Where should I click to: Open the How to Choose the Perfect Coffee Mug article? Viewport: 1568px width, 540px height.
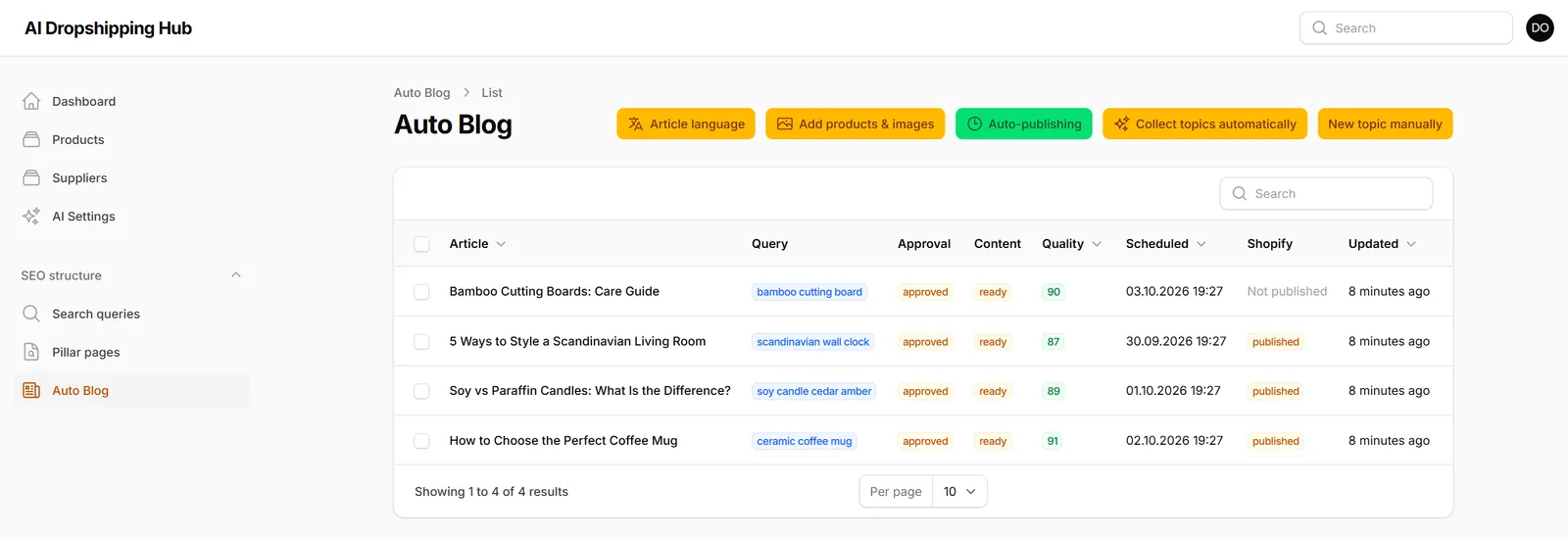563,440
